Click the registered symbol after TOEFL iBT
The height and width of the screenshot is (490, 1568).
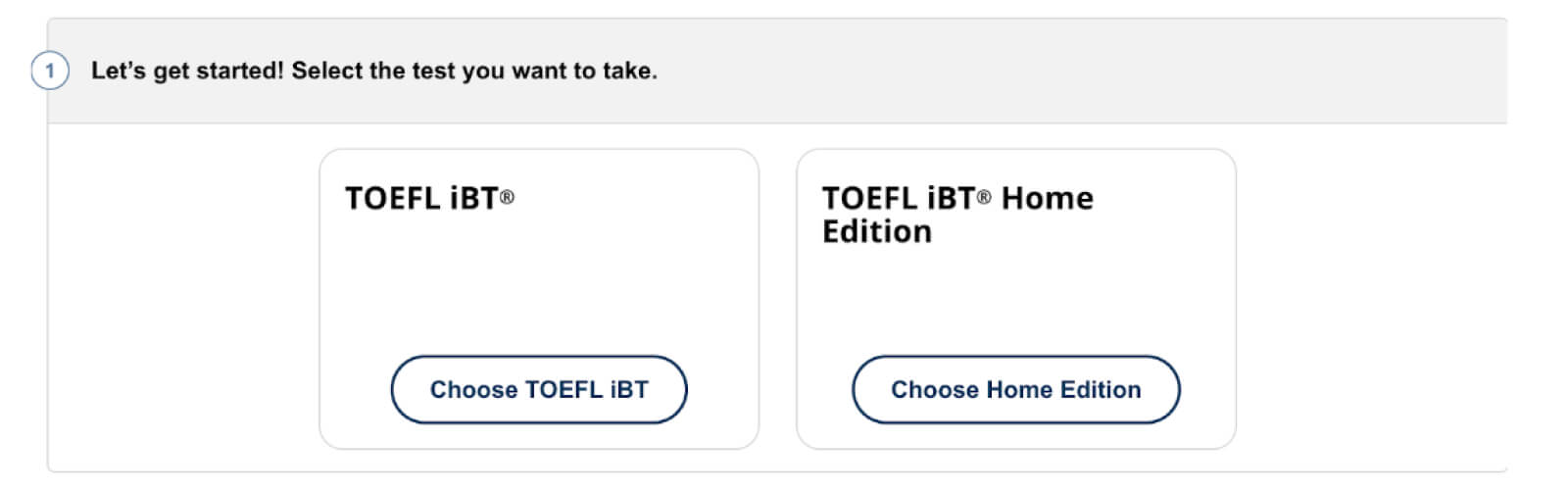click(507, 197)
